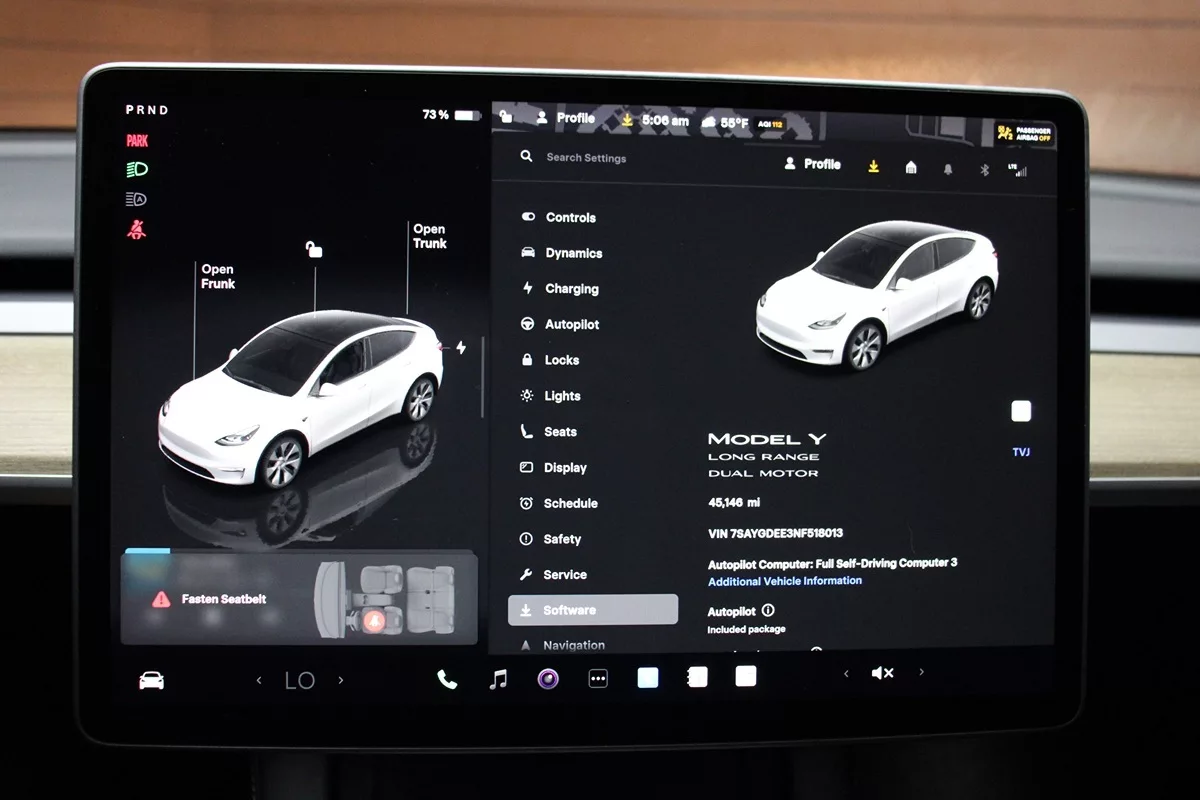Open notifications bell icon
This screenshot has height=800, width=1200.
pyautogui.click(x=948, y=169)
